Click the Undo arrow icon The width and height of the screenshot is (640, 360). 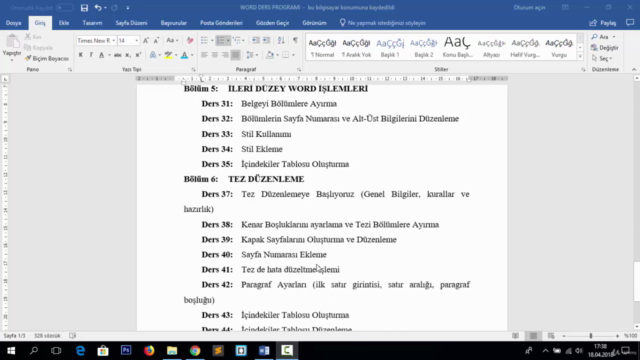(98, 8)
